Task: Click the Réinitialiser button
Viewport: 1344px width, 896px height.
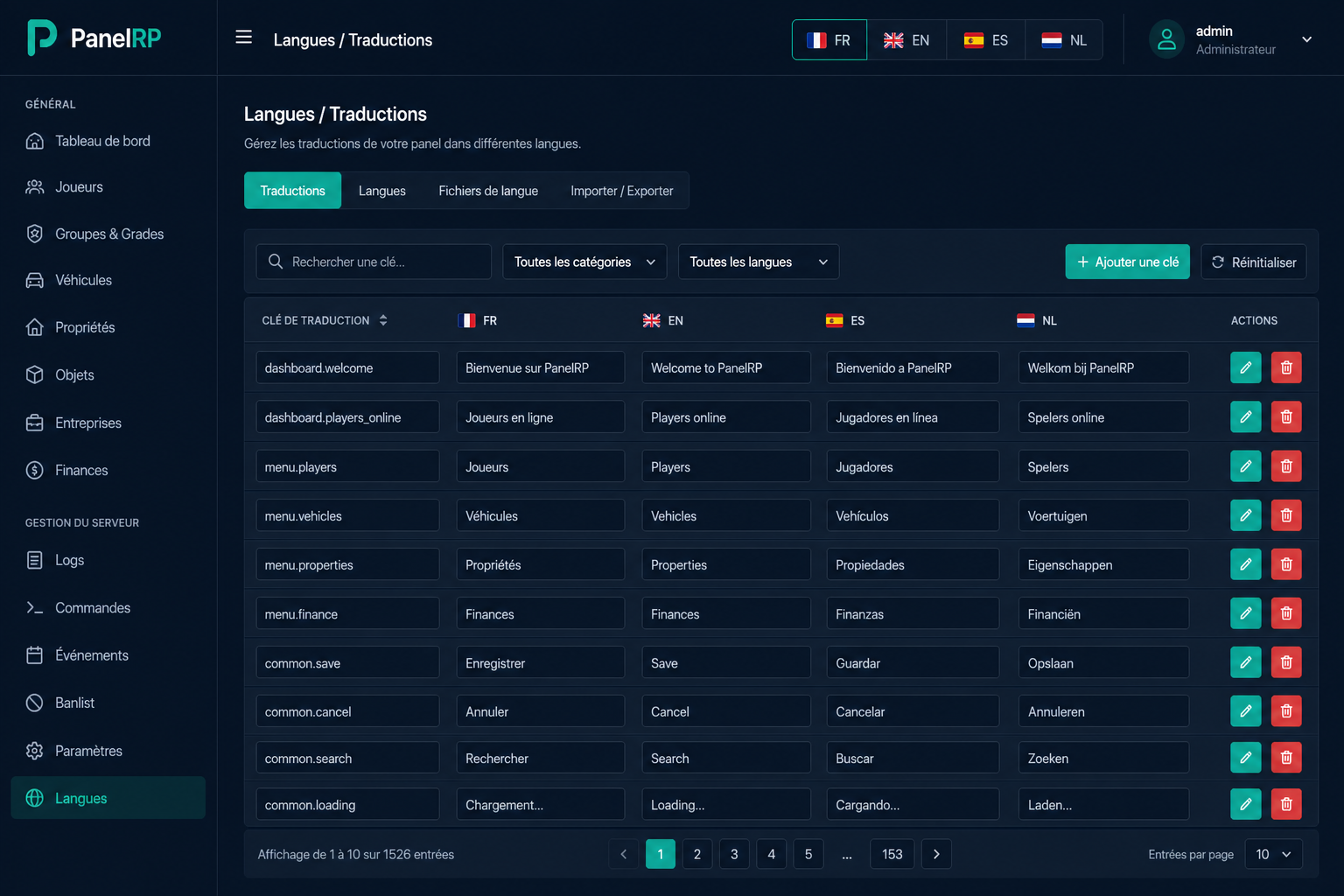Action: click(1253, 262)
